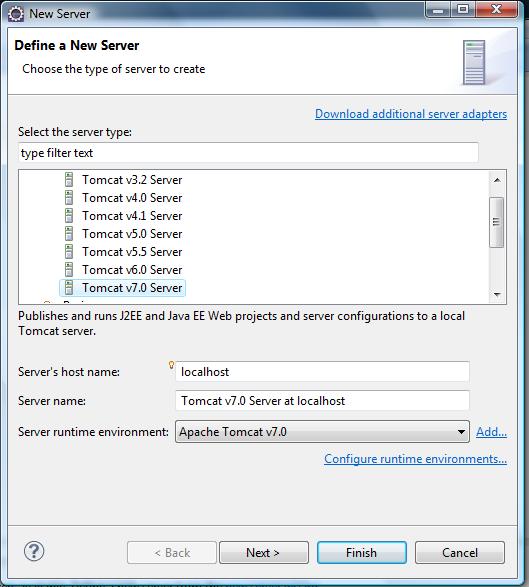Screen dimensions: 529x587
Task: Open Configure runtime environments link
Action: [x=415, y=459]
